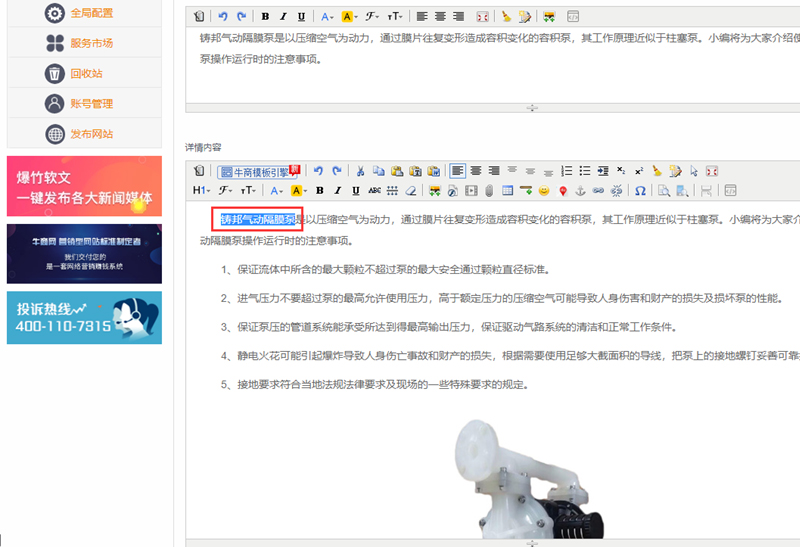Click the quick format broom in detail editor
Screen dimensions: 800x547
click(657, 171)
